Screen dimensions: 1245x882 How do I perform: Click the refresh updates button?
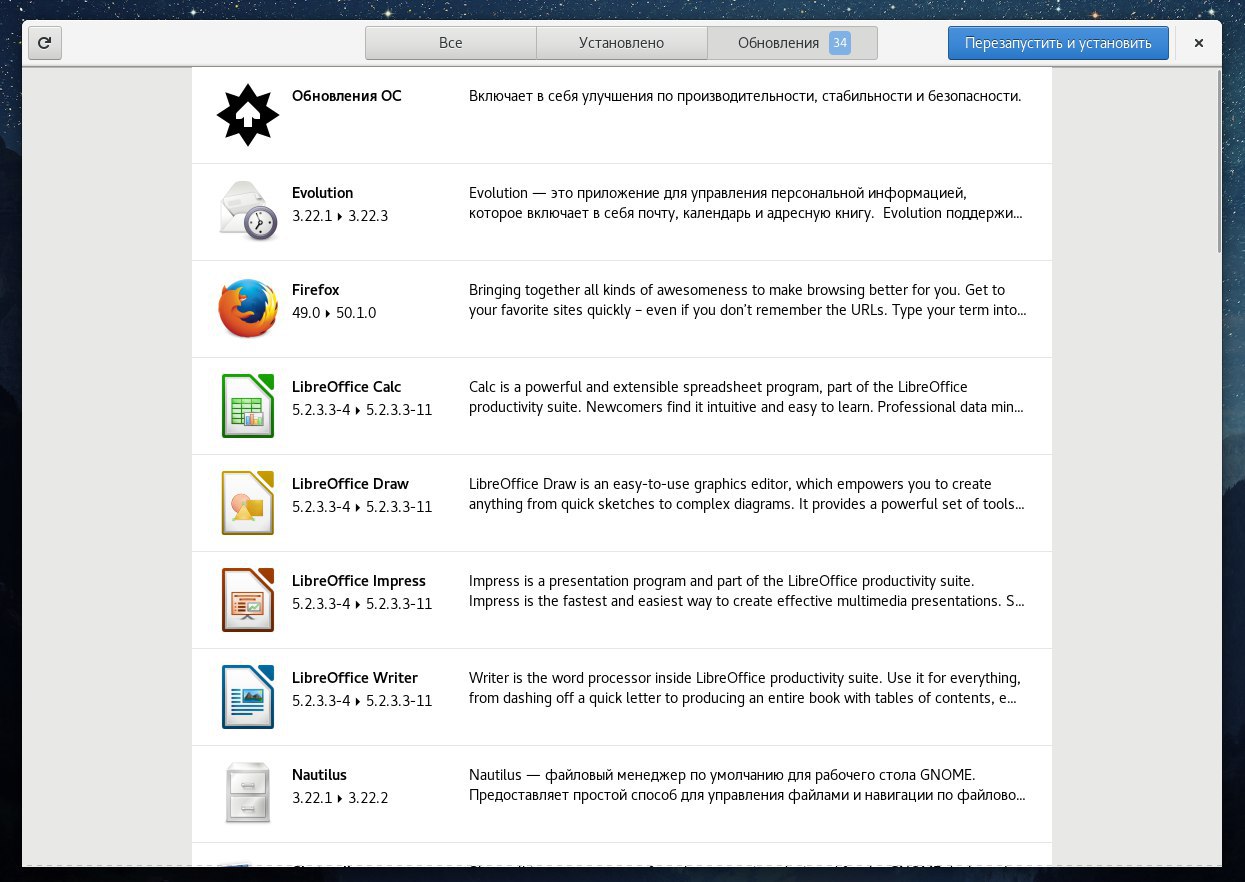45,43
